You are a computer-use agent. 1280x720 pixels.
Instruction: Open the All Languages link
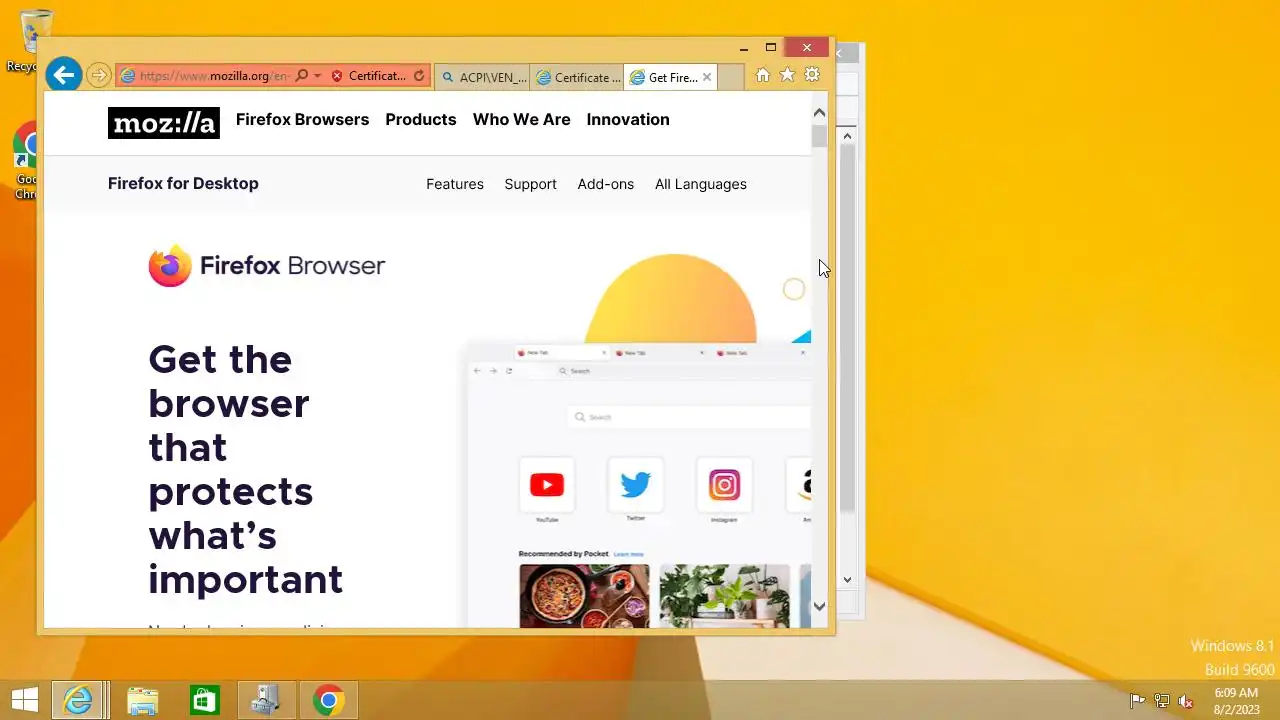pos(701,184)
